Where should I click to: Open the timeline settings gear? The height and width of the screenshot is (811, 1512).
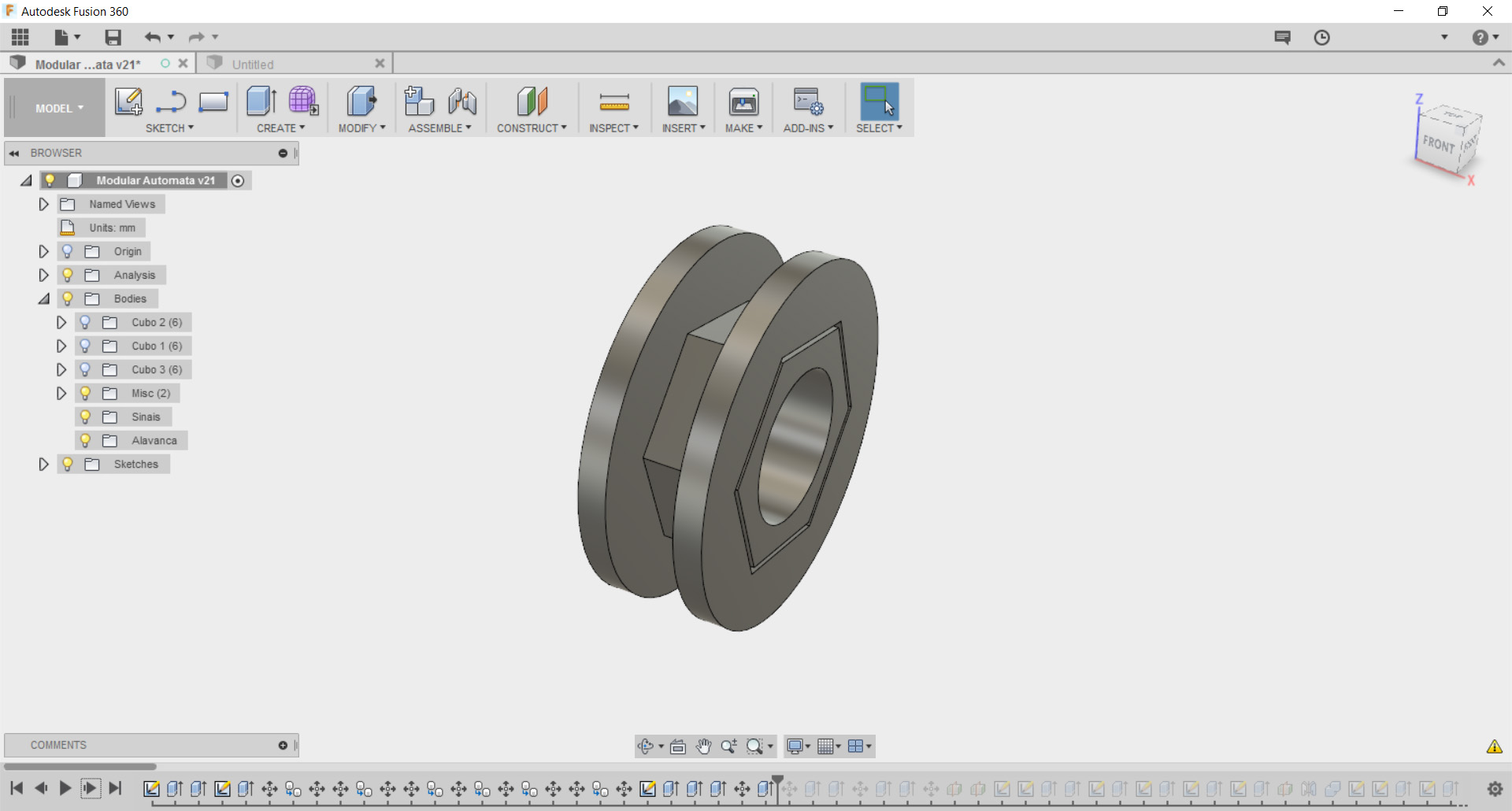[x=1495, y=788]
